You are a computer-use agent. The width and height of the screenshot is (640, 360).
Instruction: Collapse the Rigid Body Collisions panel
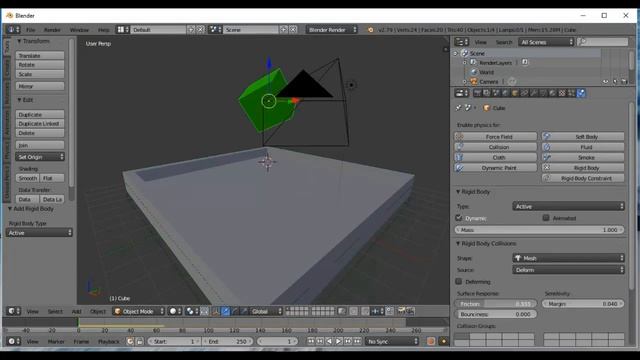tap(458, 244)
